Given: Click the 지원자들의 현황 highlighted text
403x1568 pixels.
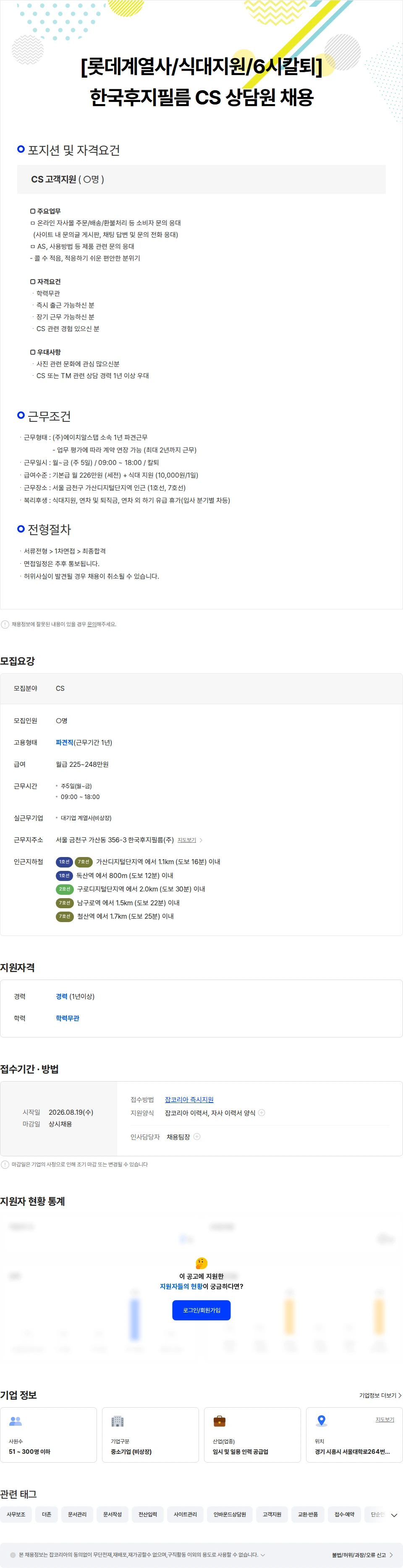Looking at the screenshot, I should 181,1286.
